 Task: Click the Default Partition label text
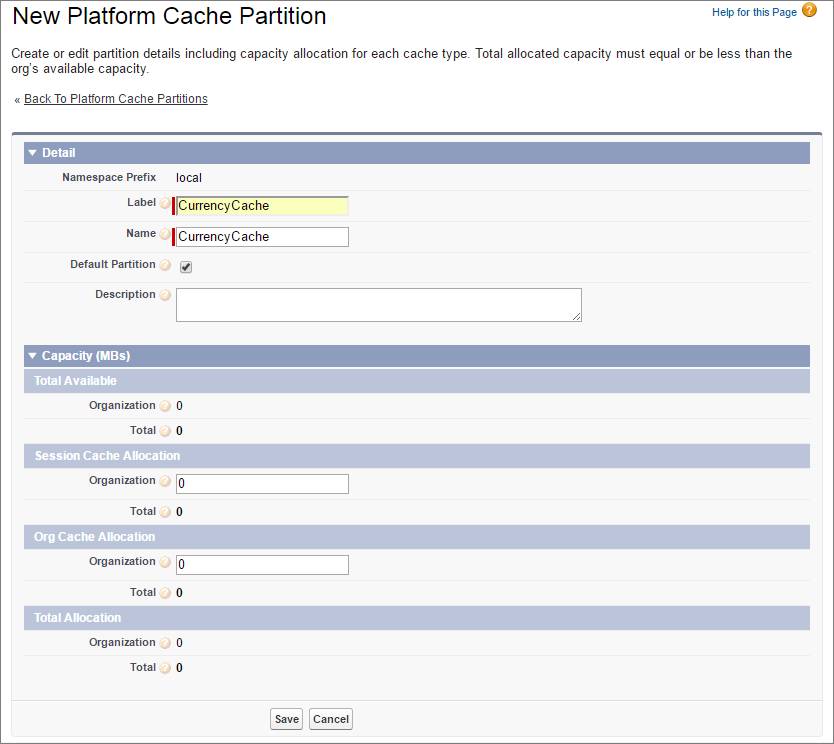tap(113, 264)
